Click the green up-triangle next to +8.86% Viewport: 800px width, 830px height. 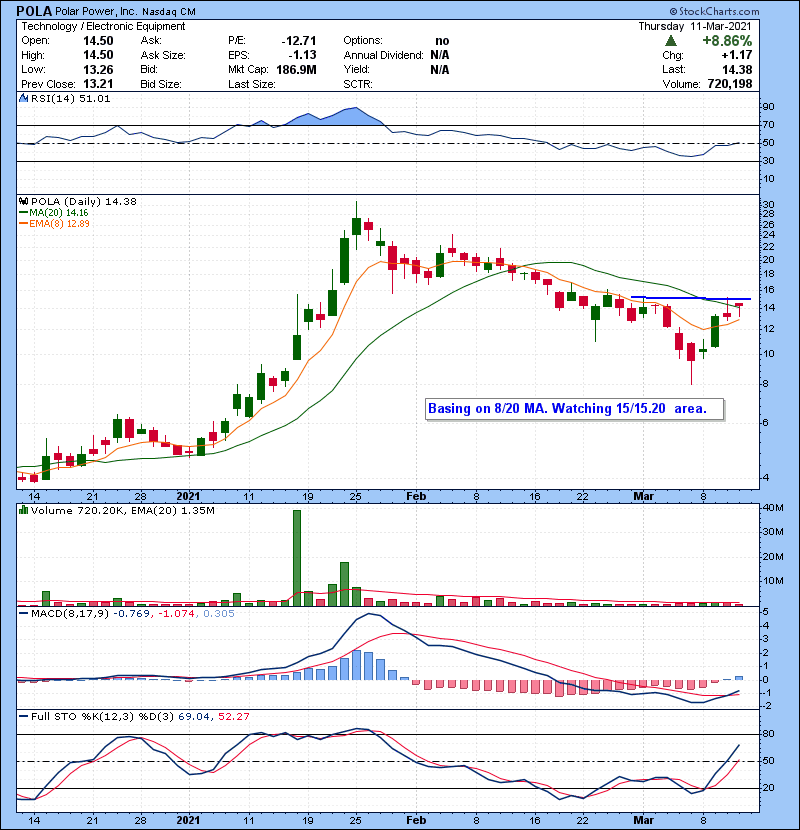[671, 41]
